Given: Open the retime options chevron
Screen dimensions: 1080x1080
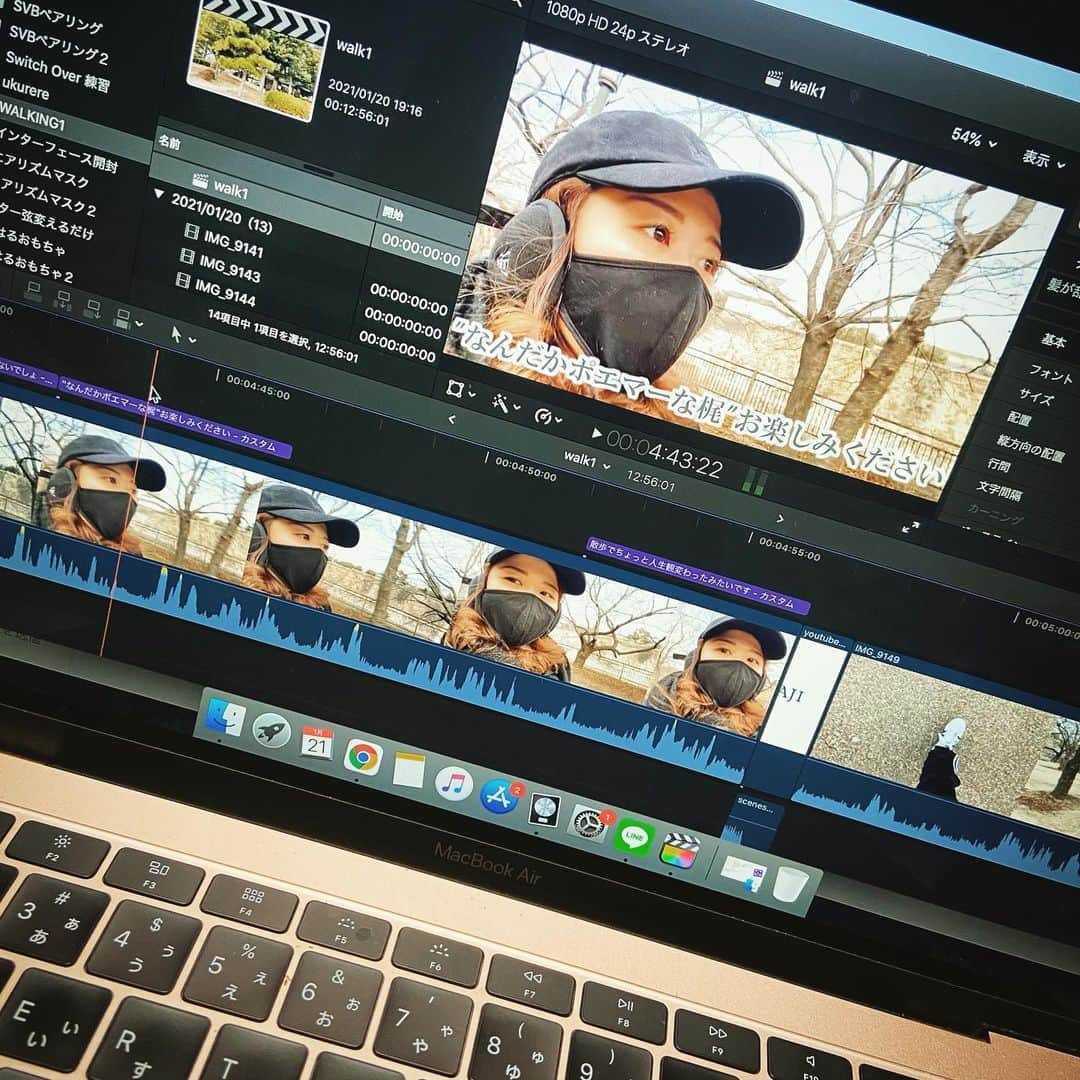Looking at the screenshot, I should pyautogui.click(x=559, y=419).
